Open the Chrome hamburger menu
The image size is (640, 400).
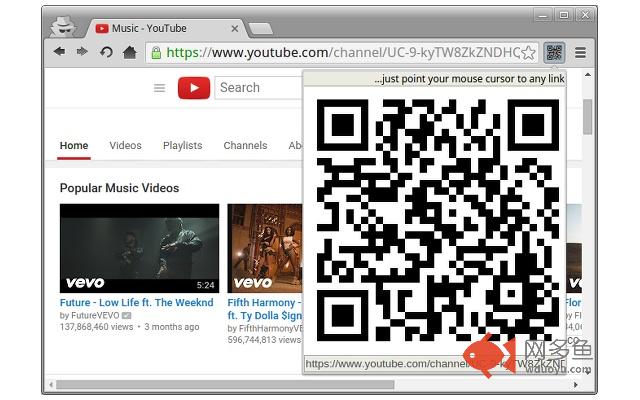pos(580,53)
